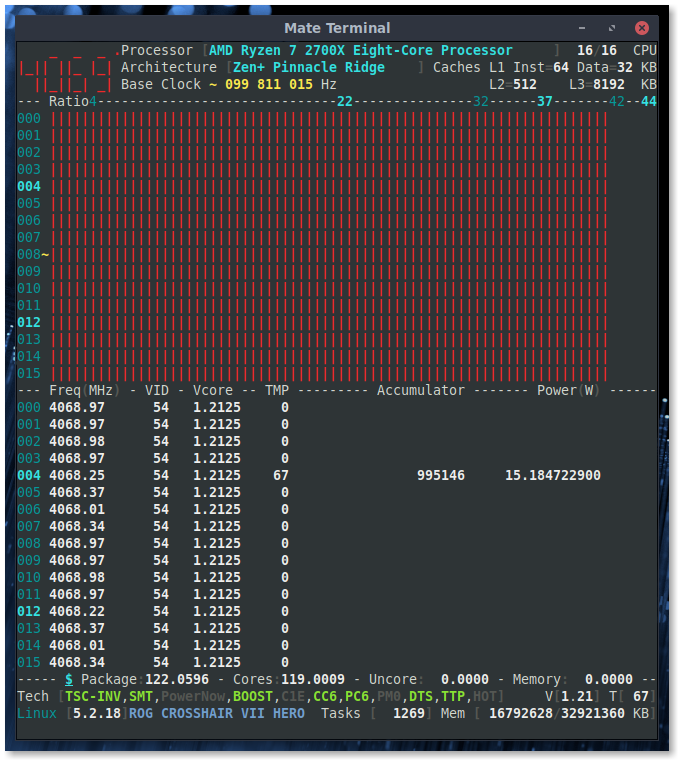
Task: Click the load bar for core 000
Action: 329,119
